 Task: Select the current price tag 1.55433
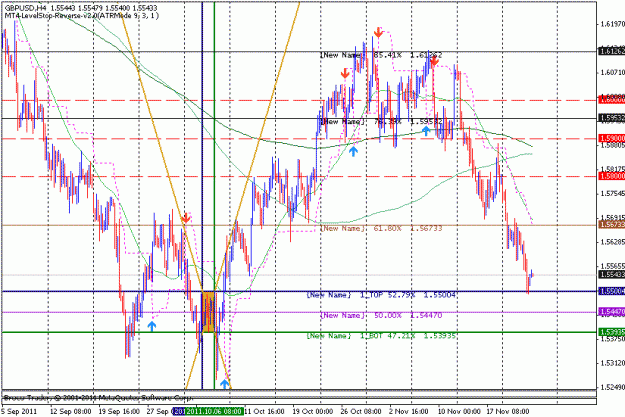tap(612, 275)
